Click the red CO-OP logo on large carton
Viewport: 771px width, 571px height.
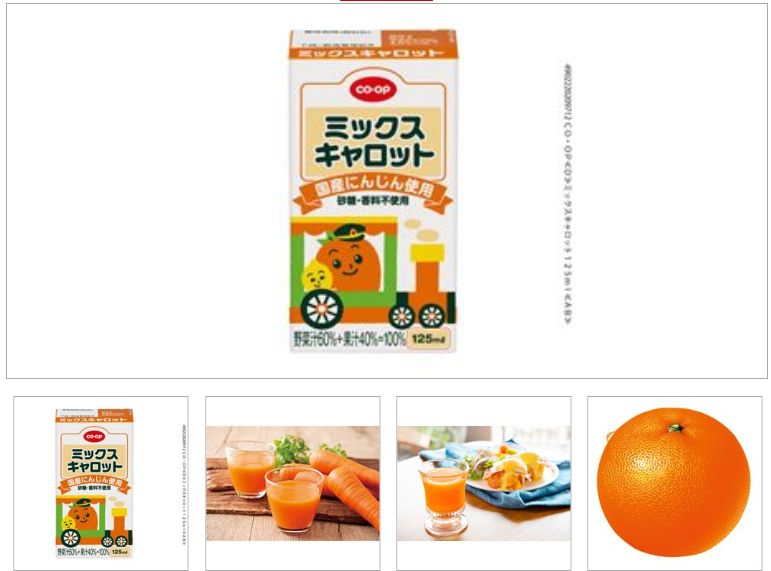coord(373,89)
